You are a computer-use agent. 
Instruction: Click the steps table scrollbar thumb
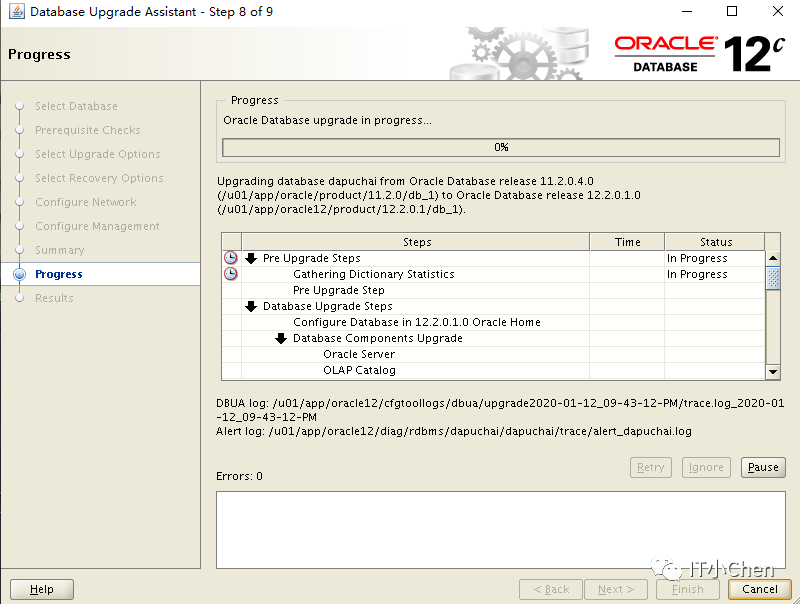(773, 278)
